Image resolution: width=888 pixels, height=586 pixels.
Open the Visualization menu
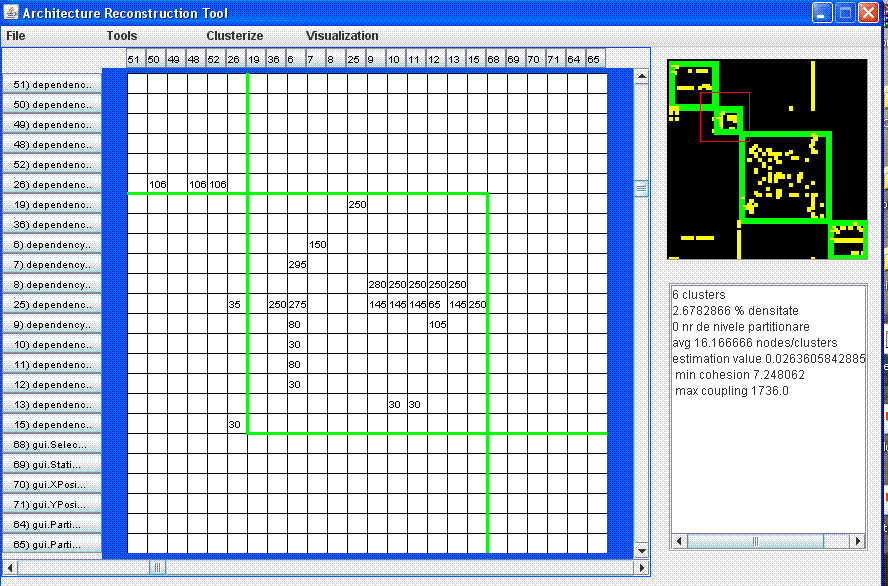(342, 36)
